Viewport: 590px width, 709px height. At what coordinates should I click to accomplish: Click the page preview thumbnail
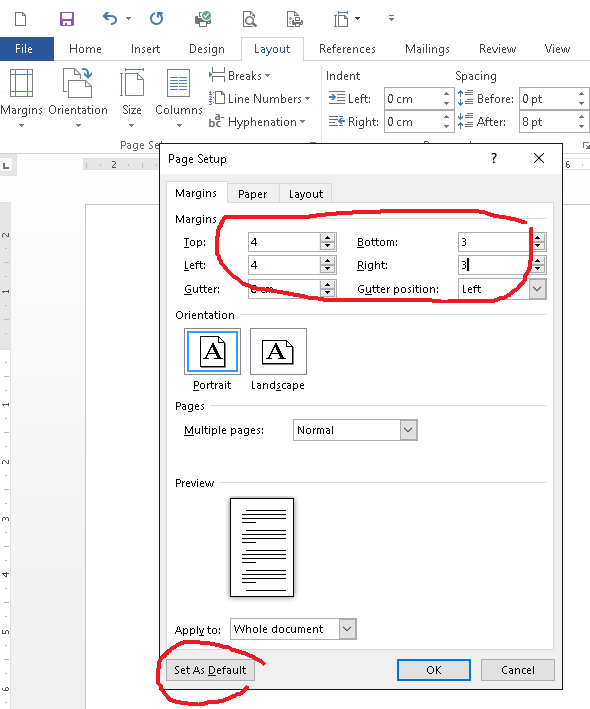262,547
